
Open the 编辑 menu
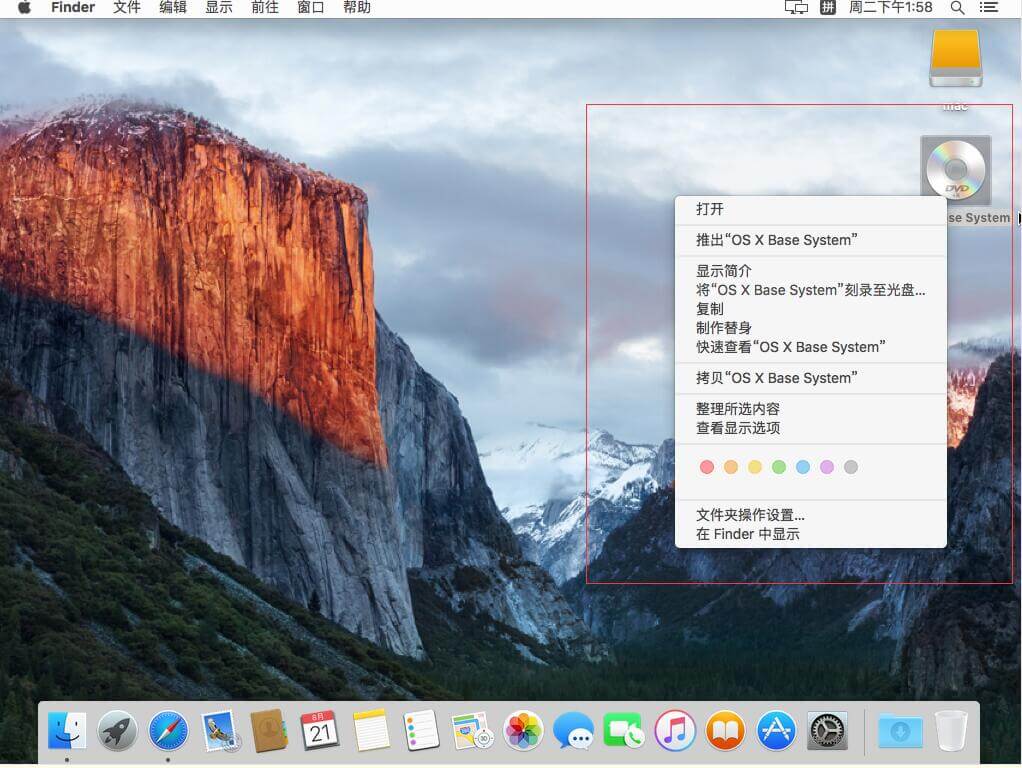[x=173, y=8]
